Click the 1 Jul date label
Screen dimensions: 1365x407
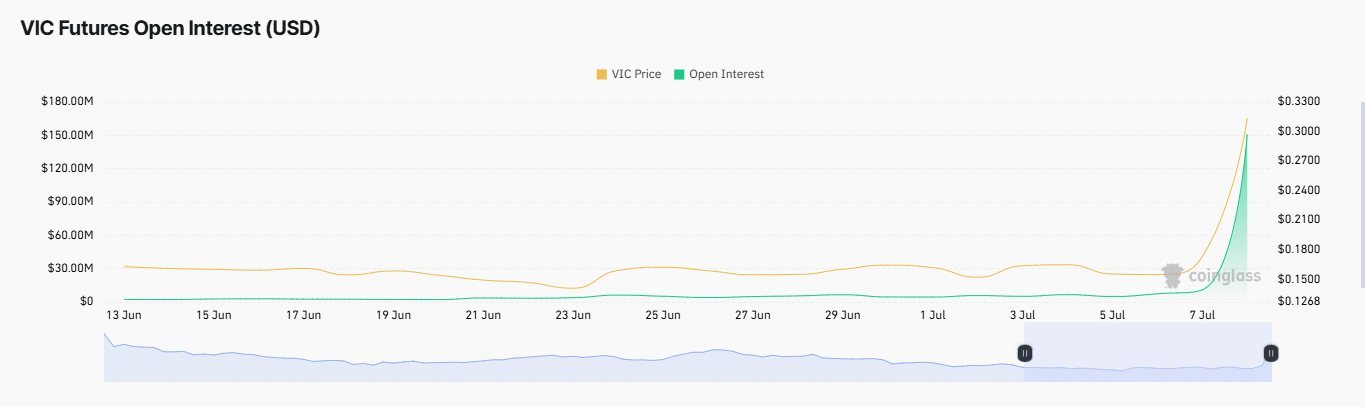click(932, 315)
